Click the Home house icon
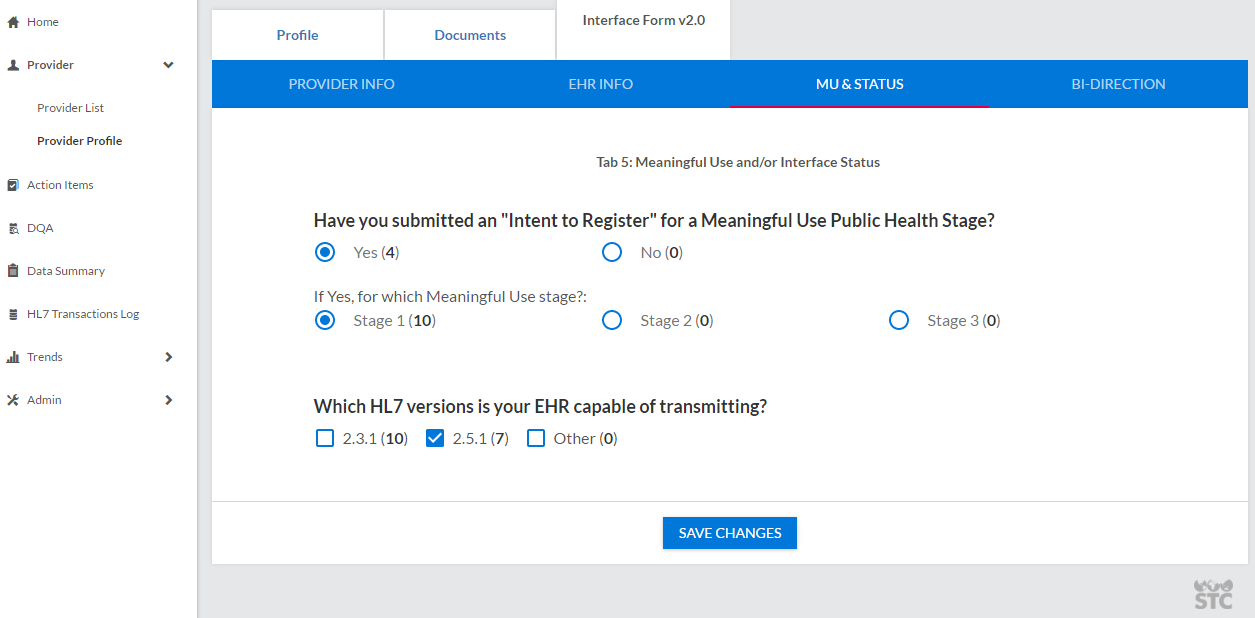The height and width of the screenshot is (618, 1255). 13,22
